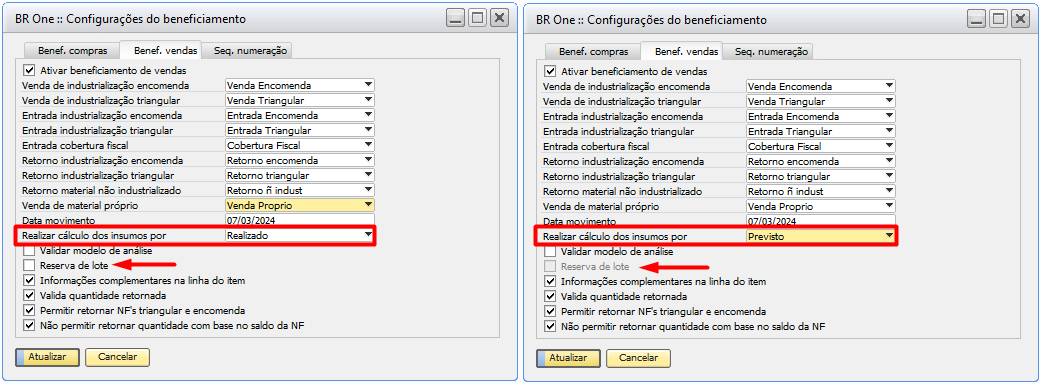Viewport: 1040px width, 384px height.
Task: Open Retorno industrialização triangular dropdown, left window
Action: coord(300,175)
